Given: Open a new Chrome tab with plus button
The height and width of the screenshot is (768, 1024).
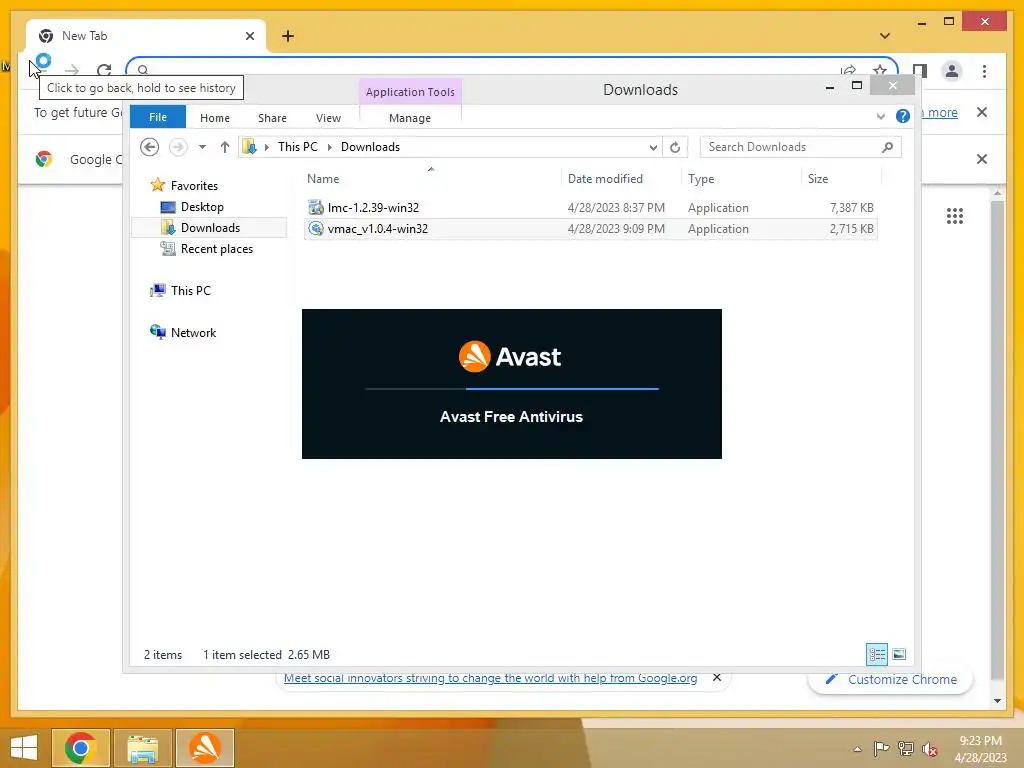Looking at the screenshot, I should 287,36.
